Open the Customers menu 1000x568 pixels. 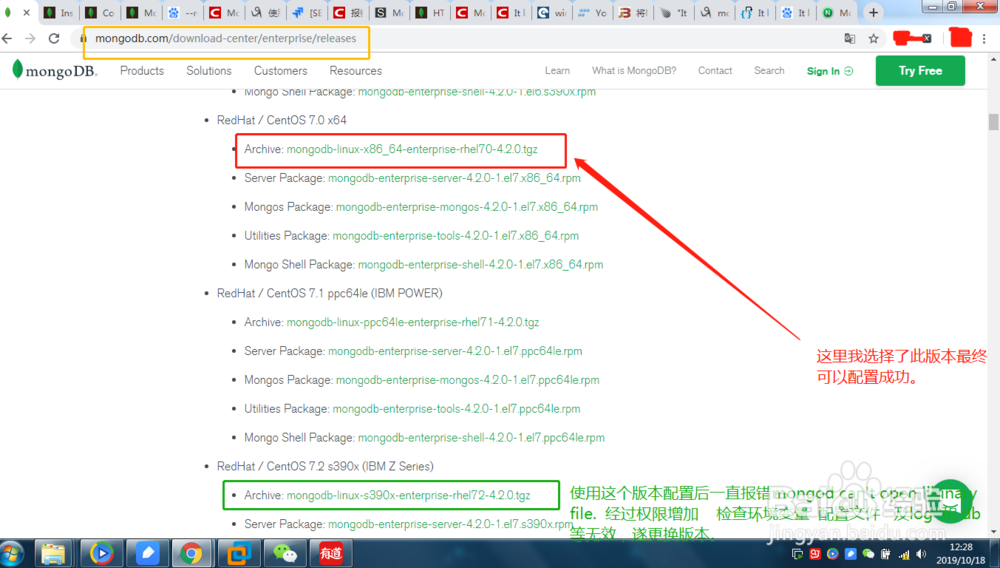click(281, 71)
